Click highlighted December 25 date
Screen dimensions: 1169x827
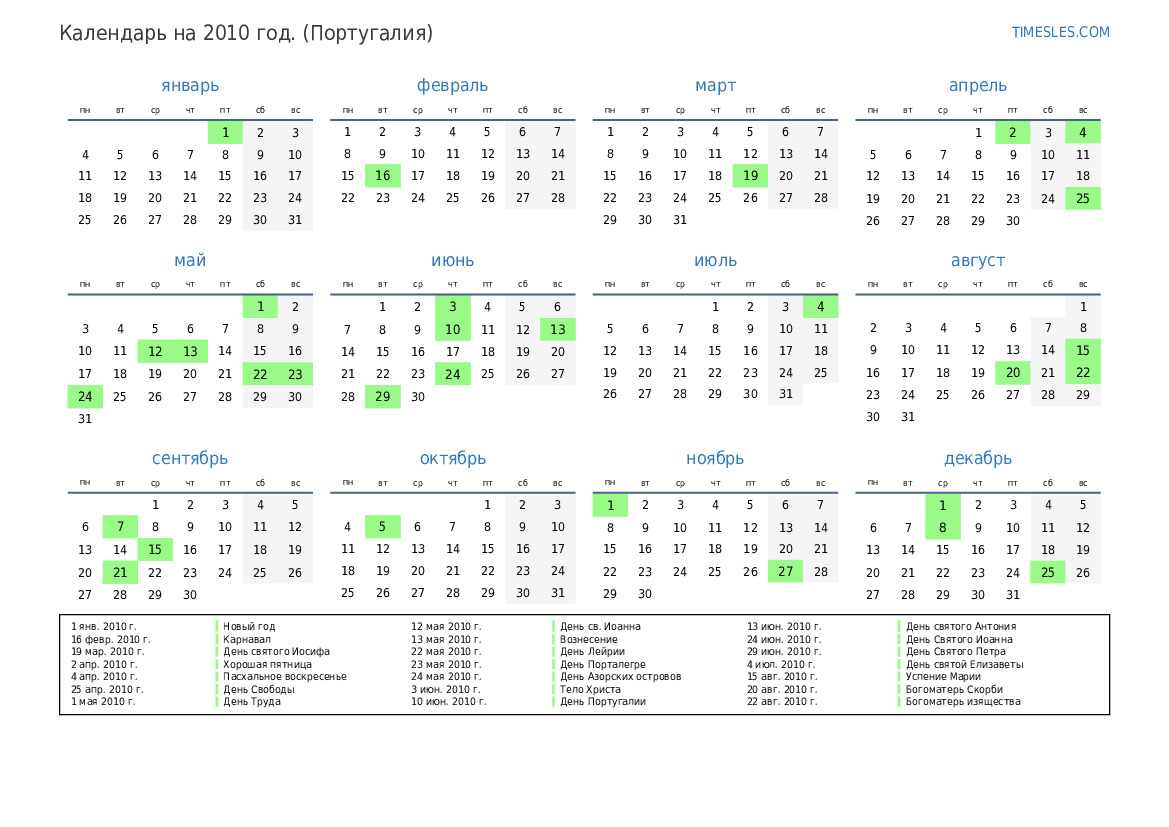[x=1047, y=573]
